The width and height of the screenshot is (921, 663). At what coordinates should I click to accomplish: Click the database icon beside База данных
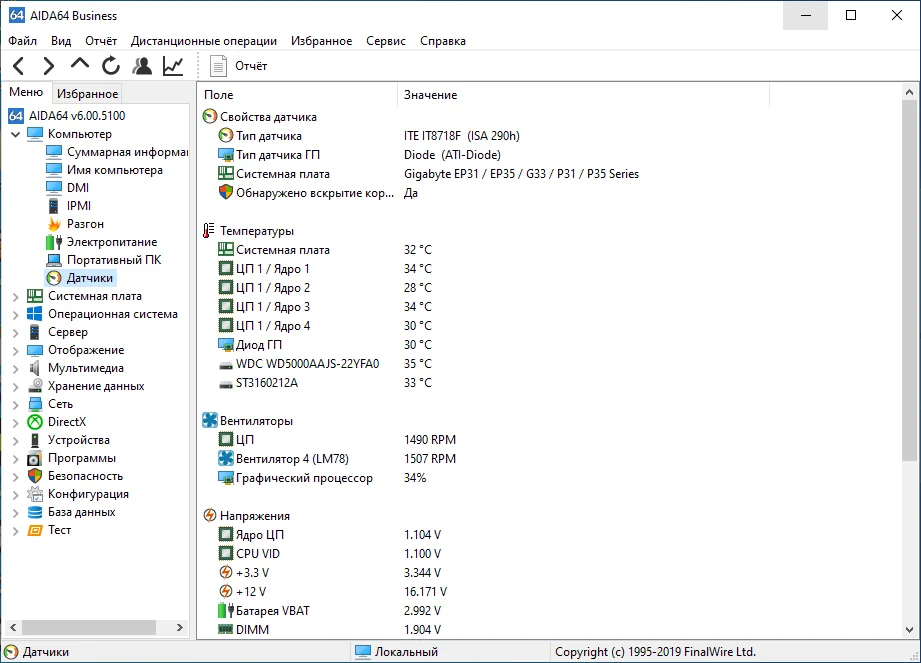click(x=35, y=512)
